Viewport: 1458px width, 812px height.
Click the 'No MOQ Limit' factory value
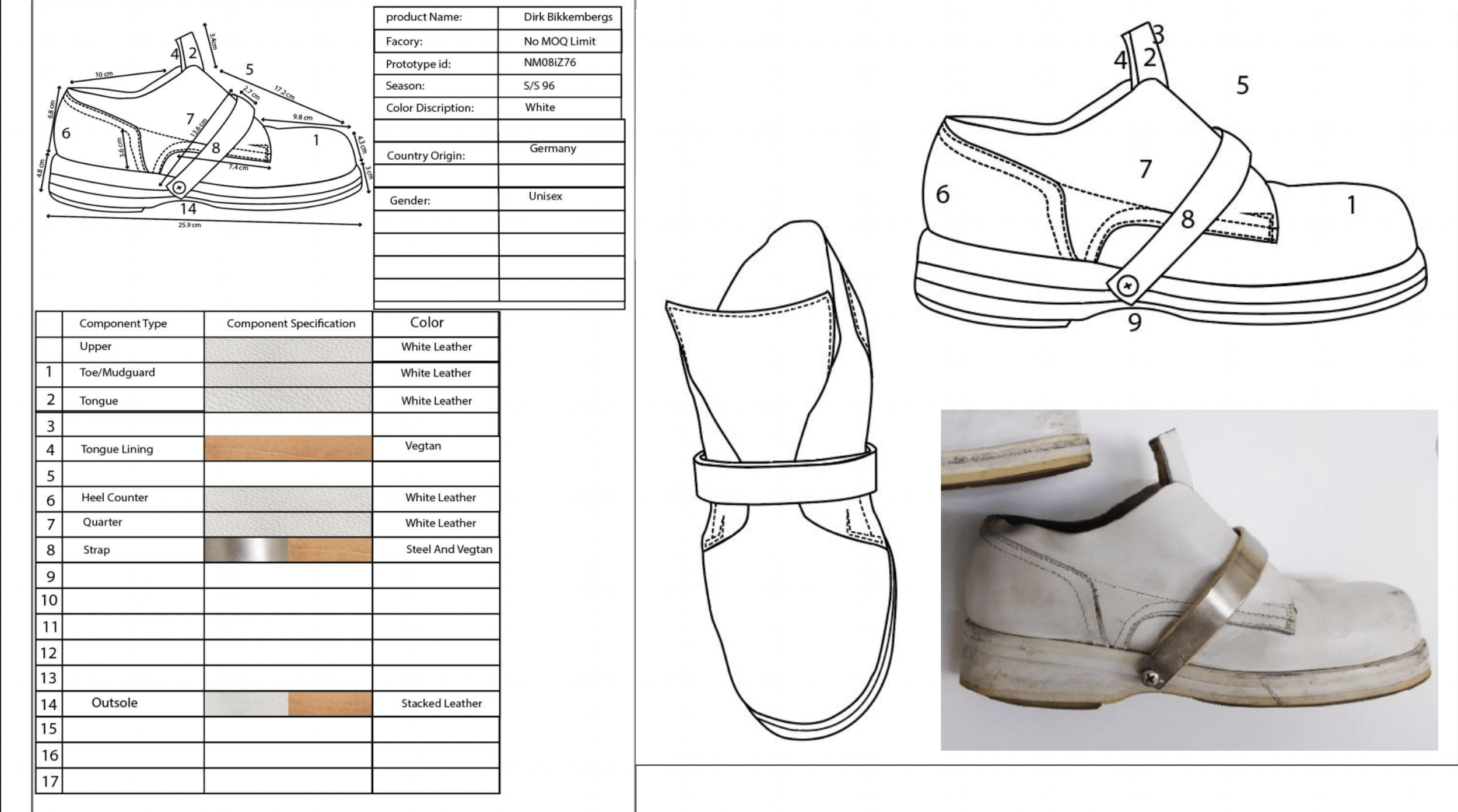click(559, 41)
